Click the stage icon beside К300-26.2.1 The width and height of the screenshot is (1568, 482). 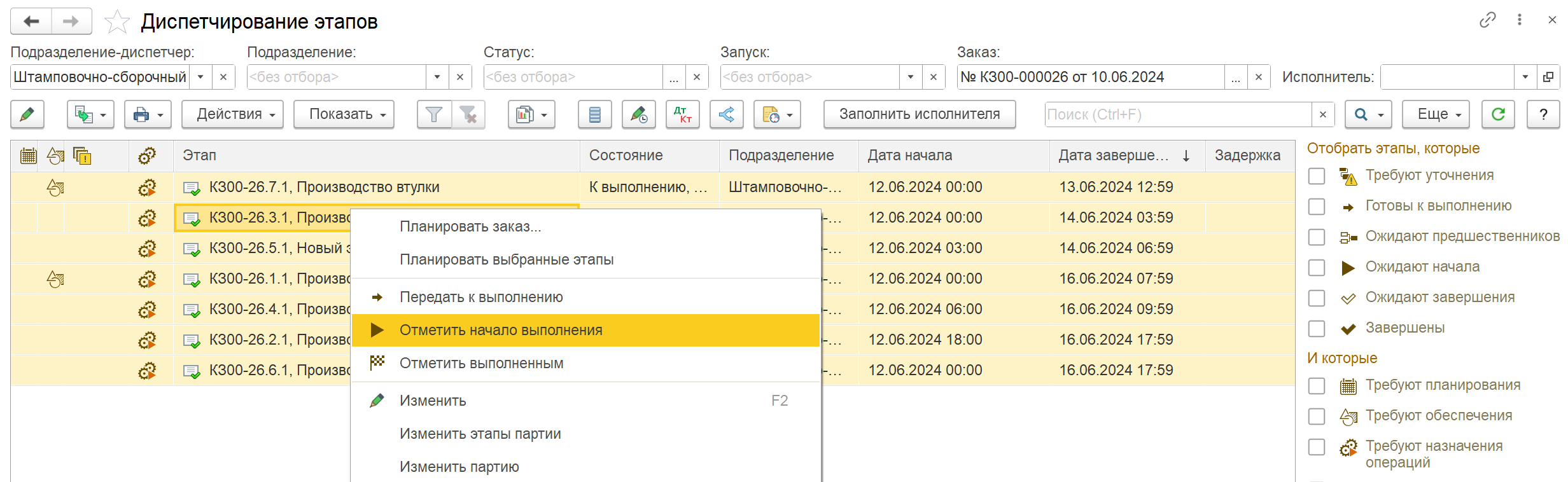192,341
